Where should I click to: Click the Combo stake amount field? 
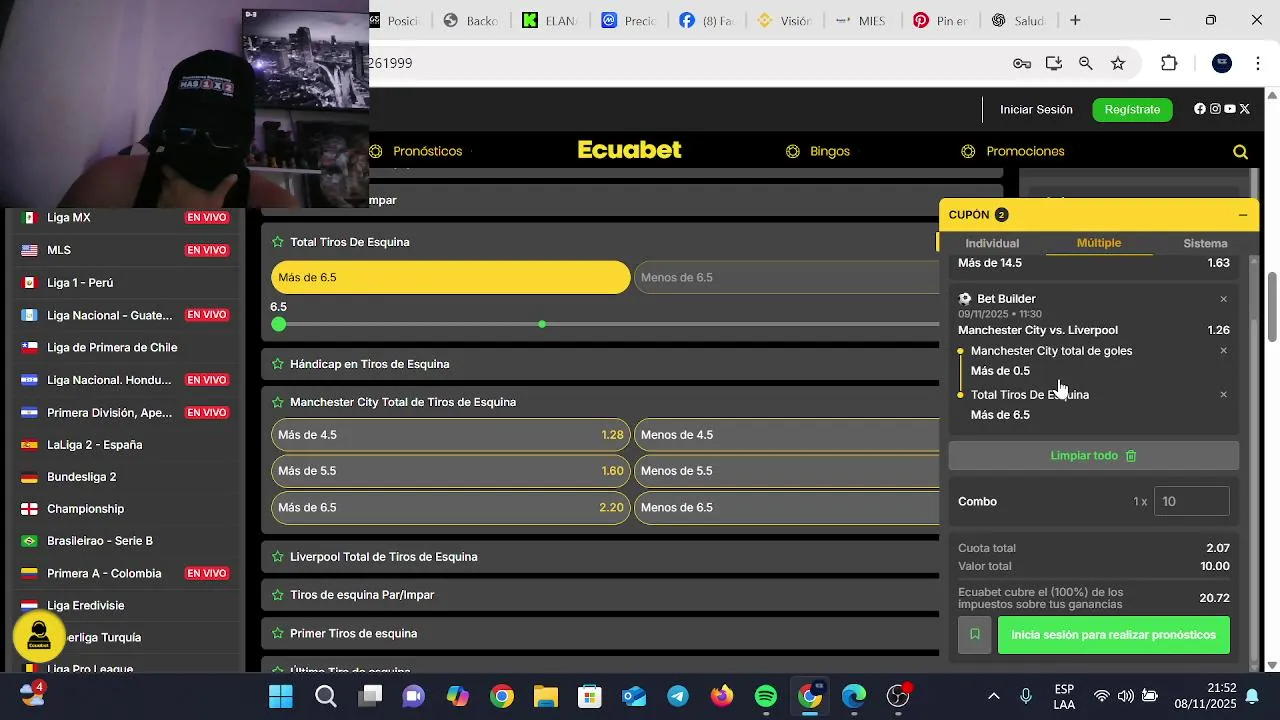[x=1191, y=502]
